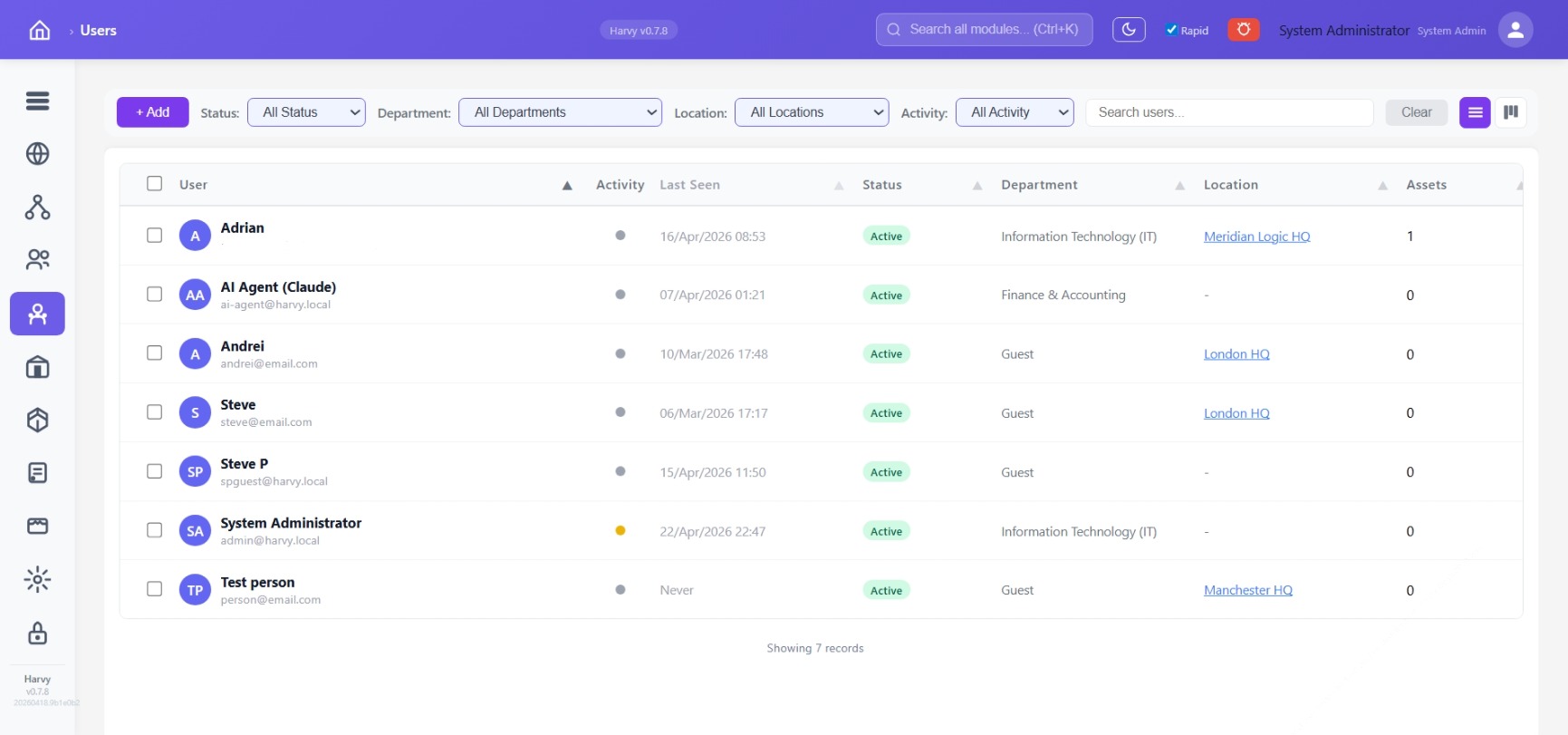Click the Search all modules field
This screenshot has height=735, width=1568.
point(984,30)
